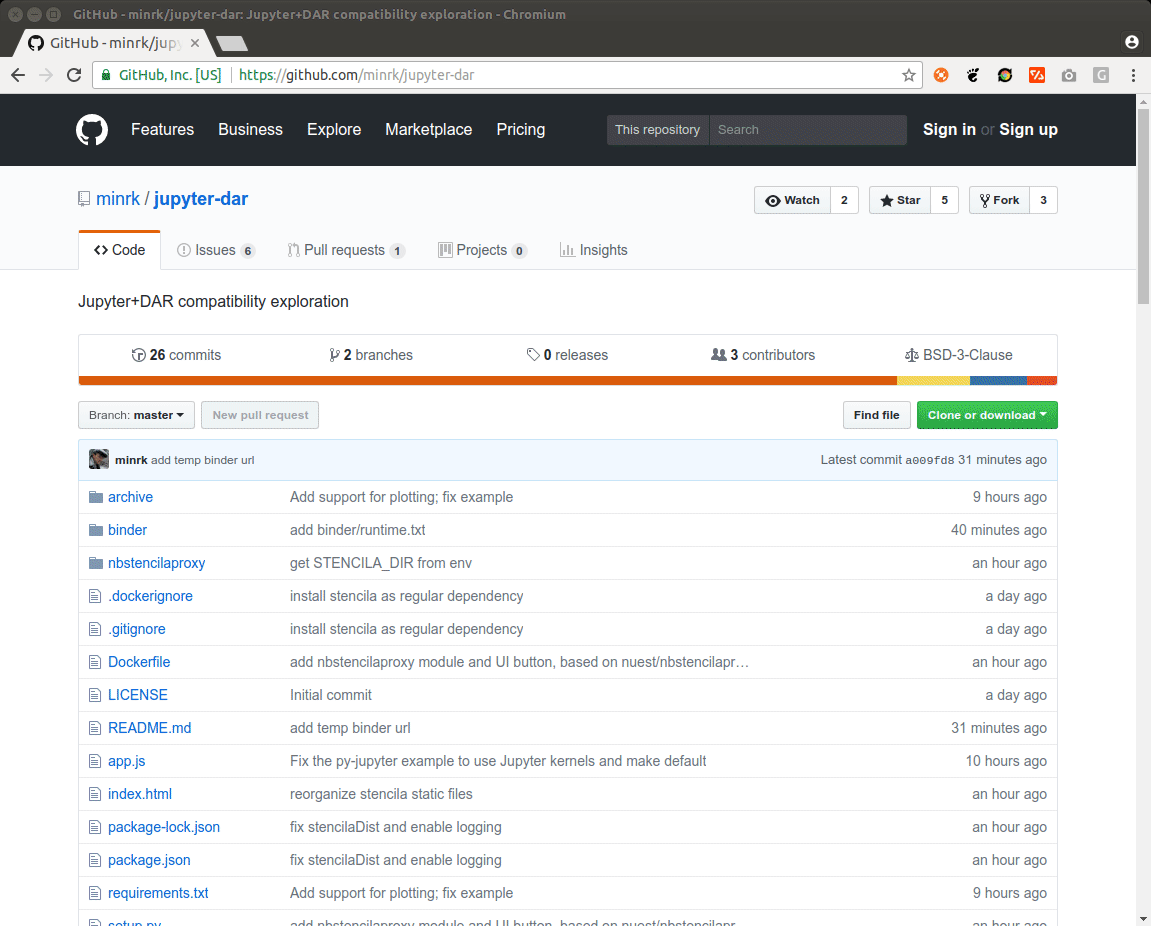
Task: Click the New pull request button
Action: [x=260, y=415]
